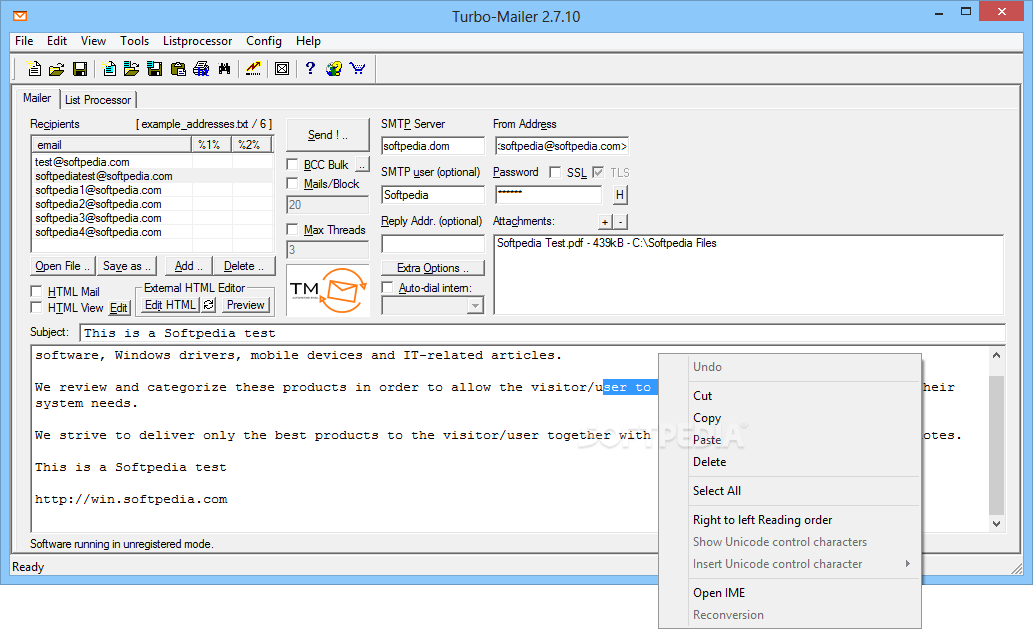Click the Save message floppy disk icon

point(80,68)
